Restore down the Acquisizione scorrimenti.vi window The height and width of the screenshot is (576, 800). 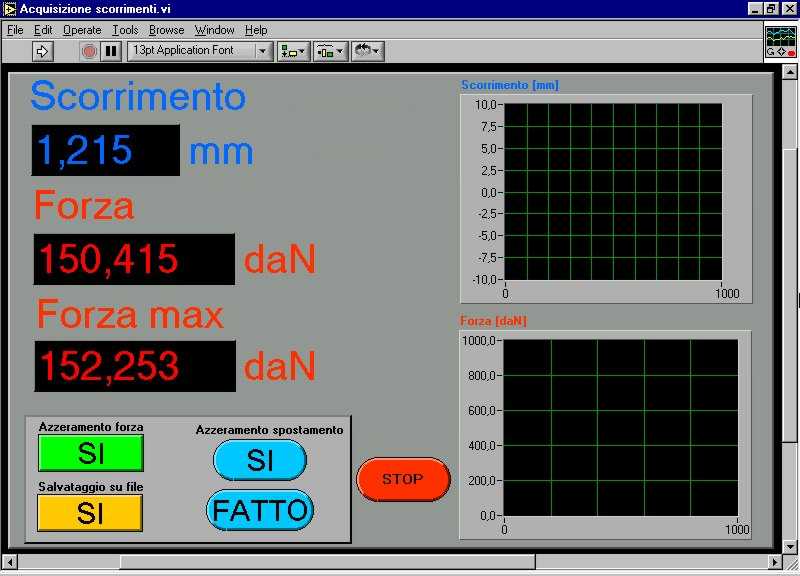point(771,9)
